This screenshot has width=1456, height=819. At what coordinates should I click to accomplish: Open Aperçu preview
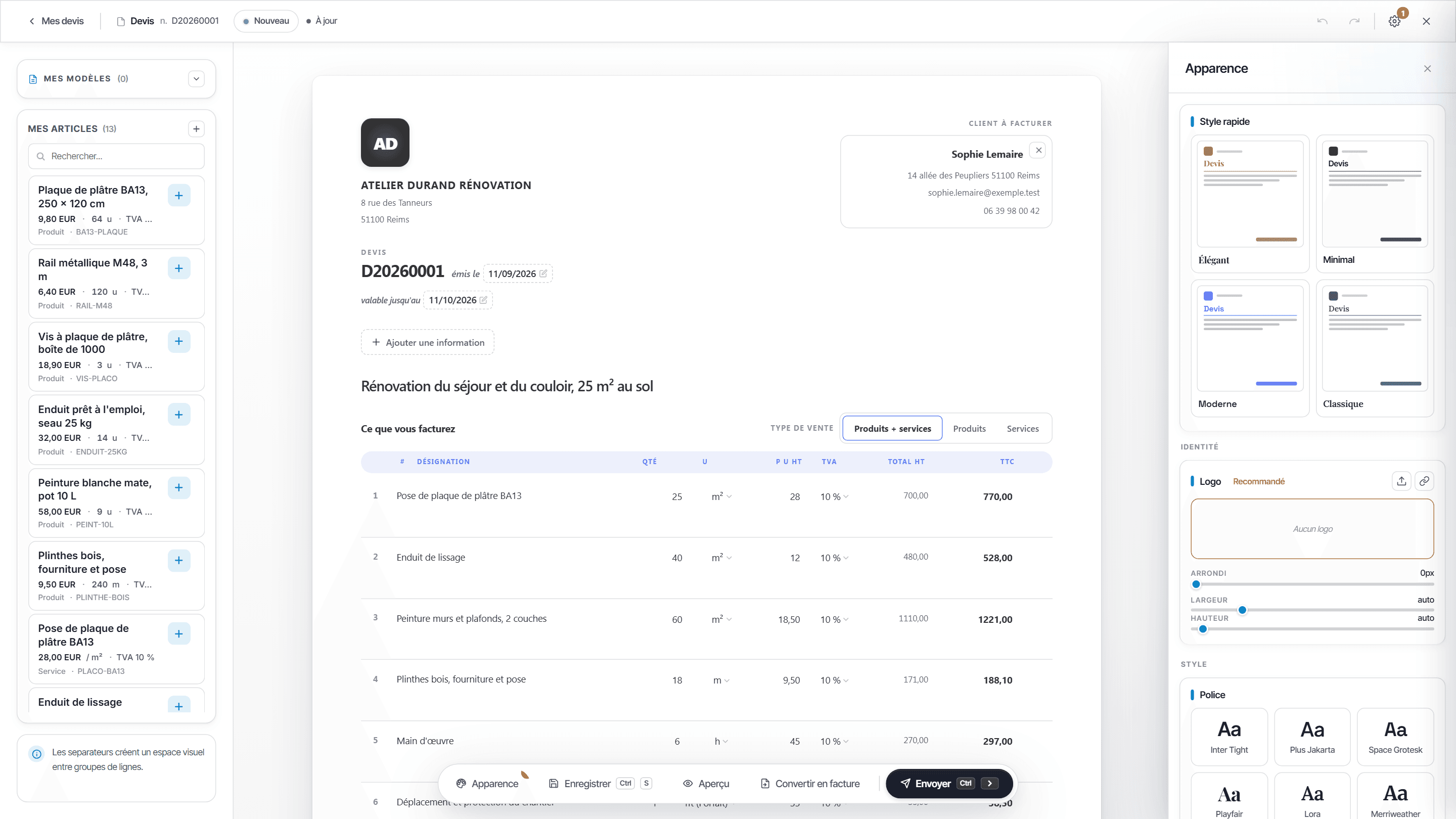click(706, 784)
